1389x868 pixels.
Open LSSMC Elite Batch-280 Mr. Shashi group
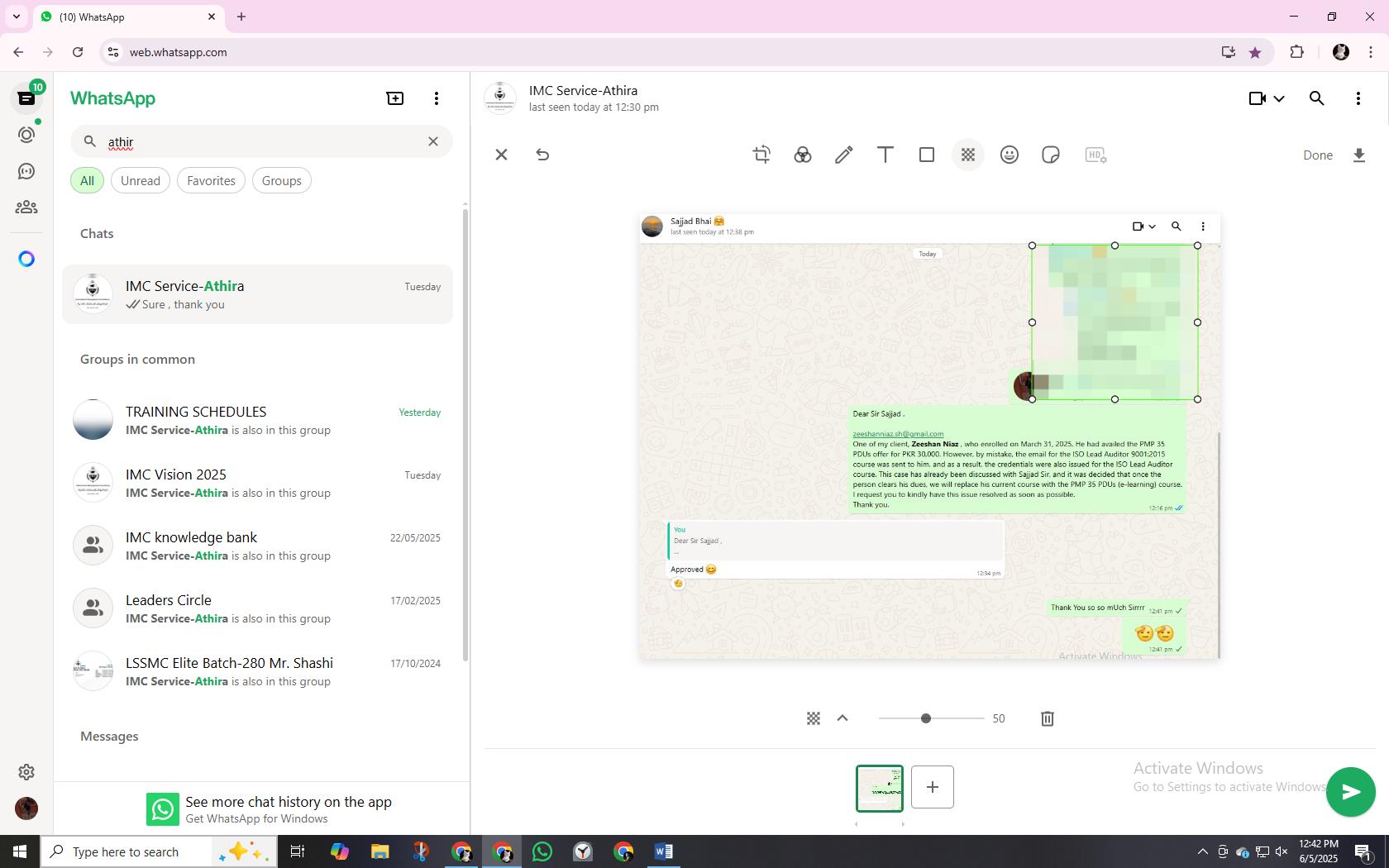pyautogui.click(x=258, y=671)
